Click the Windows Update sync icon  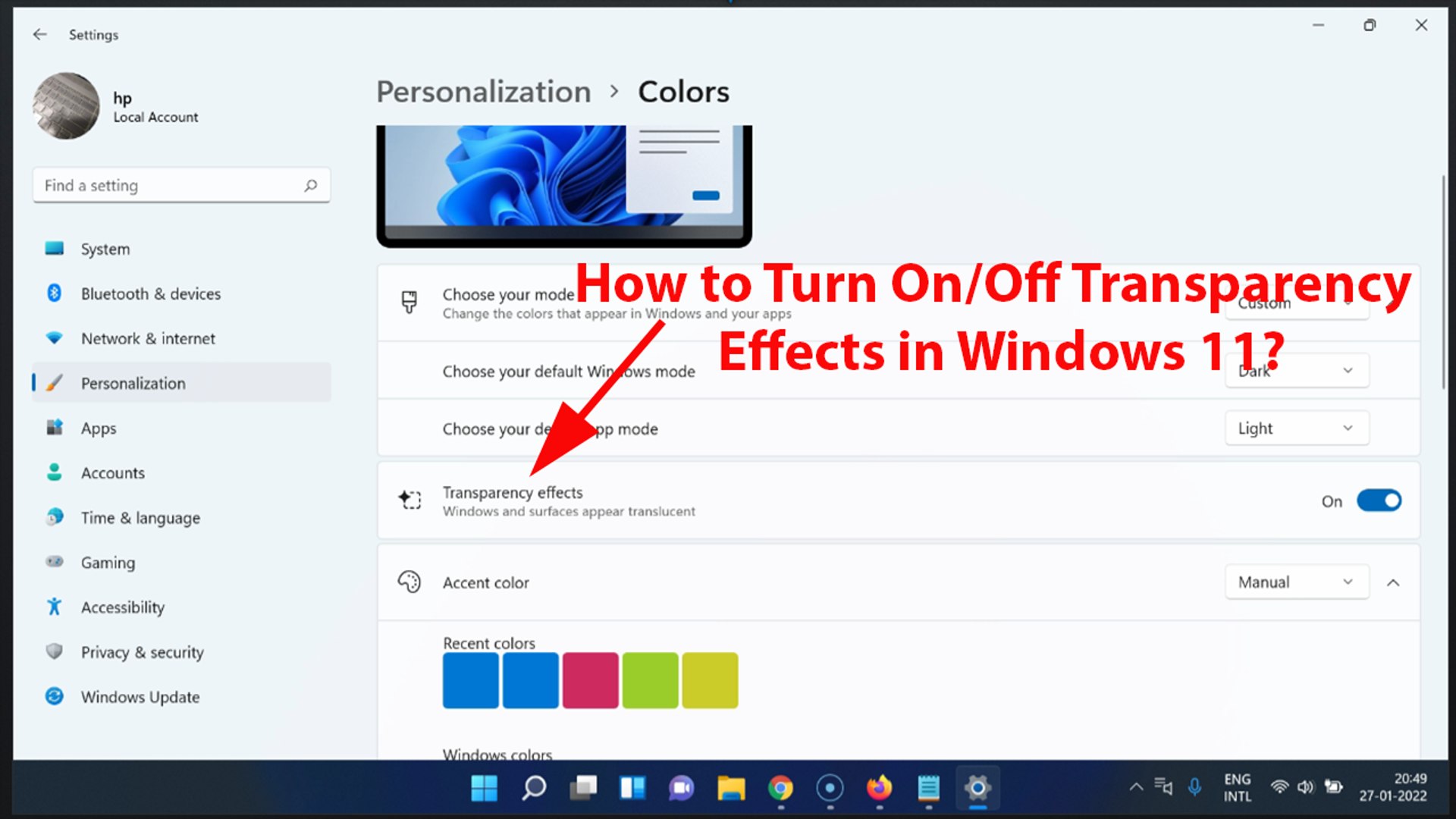pyautogui.click(x=54, y=696)
